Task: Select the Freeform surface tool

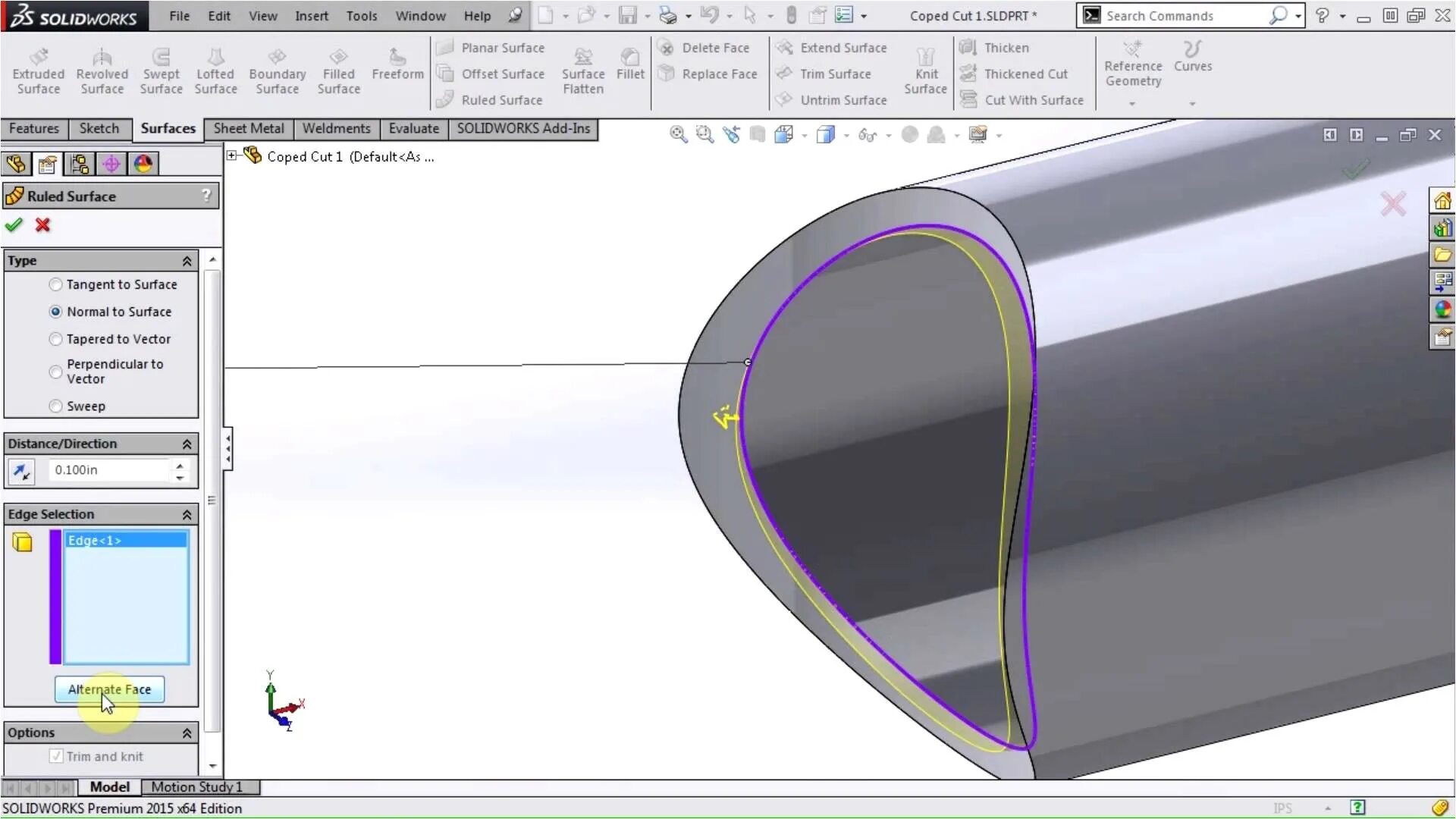Action: (396, 65)
